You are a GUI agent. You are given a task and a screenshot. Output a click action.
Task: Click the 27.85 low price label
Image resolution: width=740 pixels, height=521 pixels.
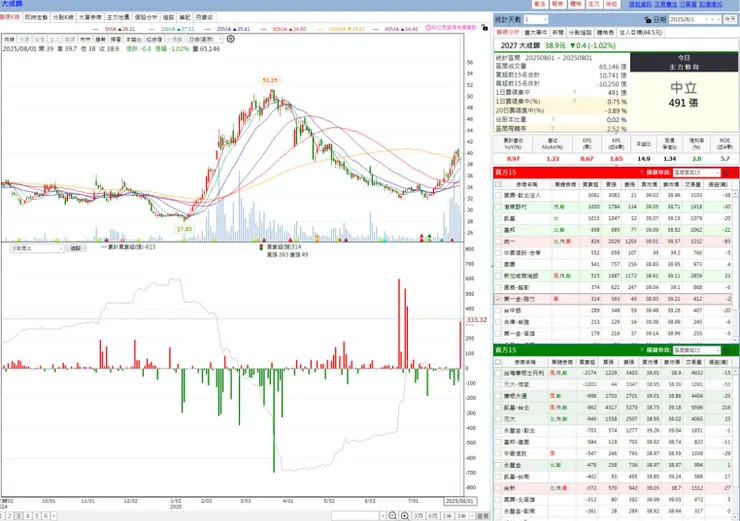pos(184,229)
